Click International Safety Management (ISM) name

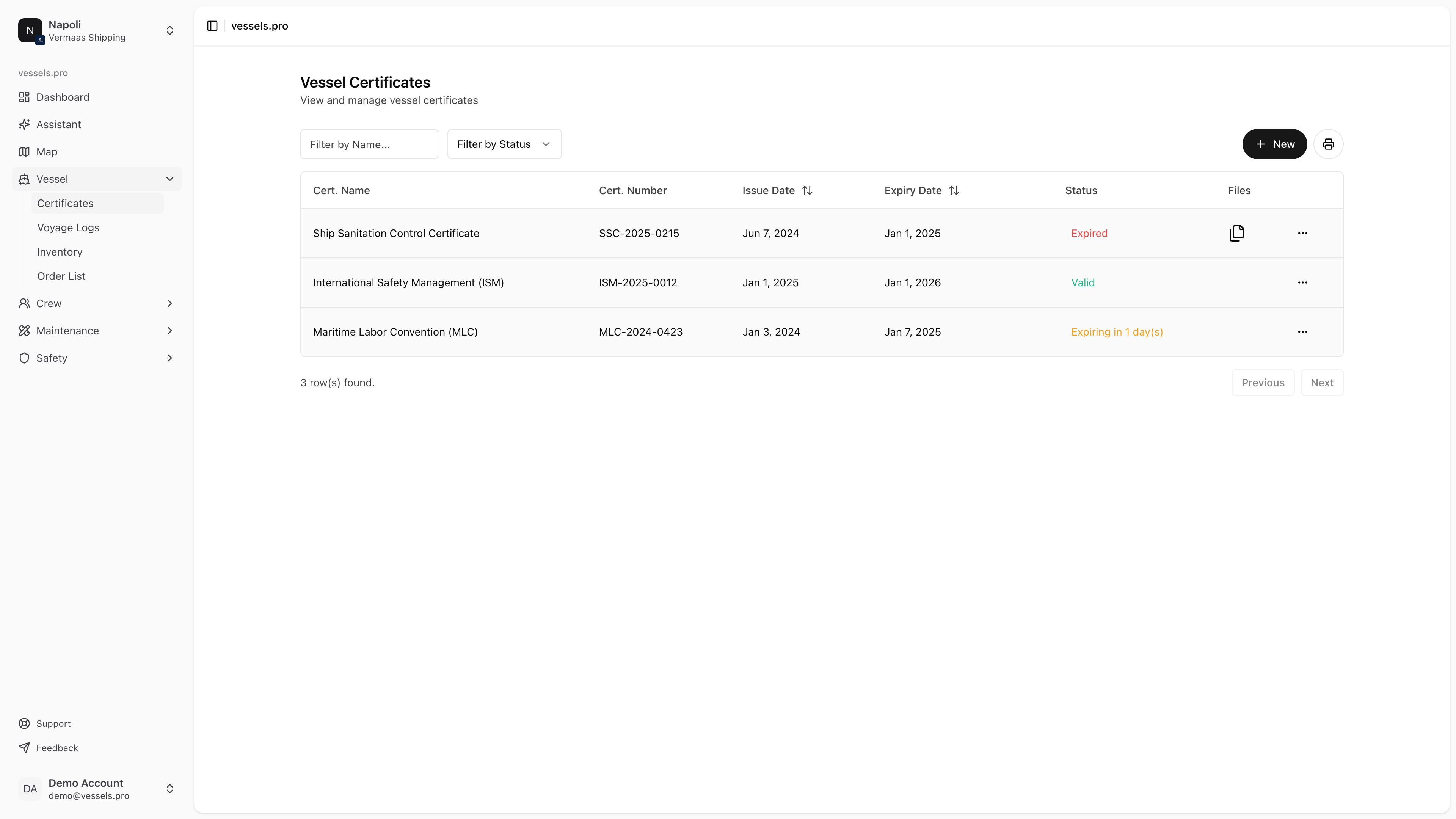click(408, 282)
